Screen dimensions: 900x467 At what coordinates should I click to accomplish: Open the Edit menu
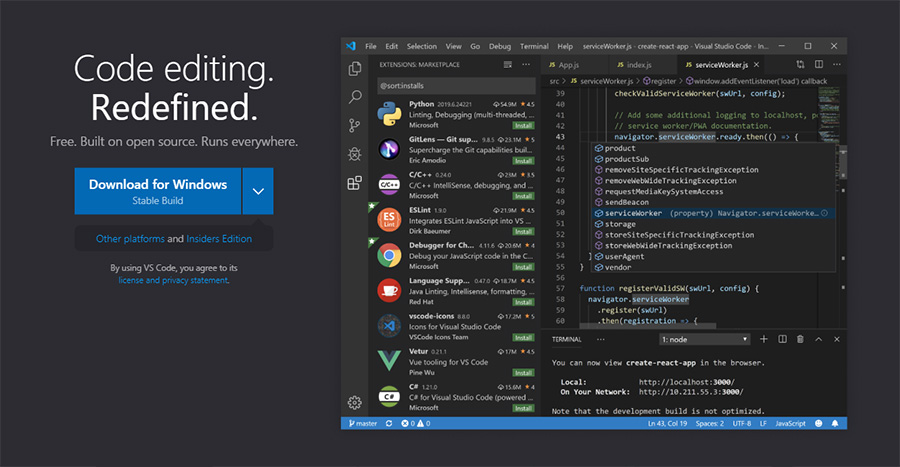391,46
